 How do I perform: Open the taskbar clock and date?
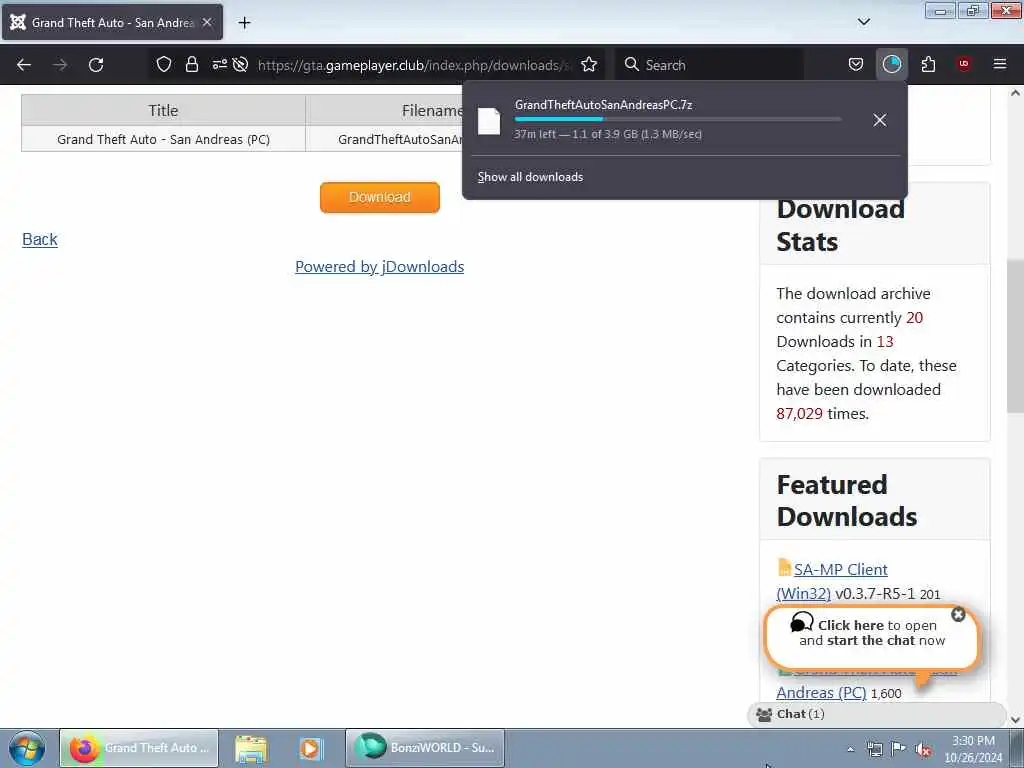pos(973,749)
